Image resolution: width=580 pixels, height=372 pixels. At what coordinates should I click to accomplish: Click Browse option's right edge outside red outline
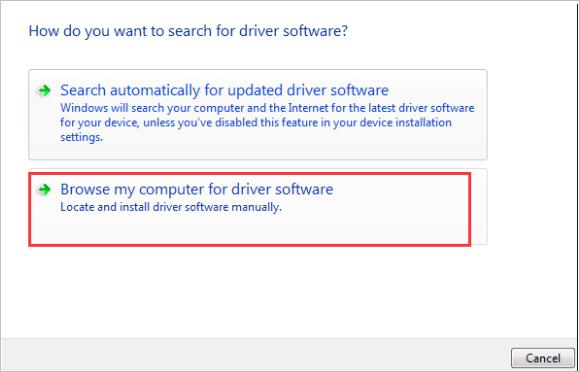pyautogui.click(x=479, y=207)
